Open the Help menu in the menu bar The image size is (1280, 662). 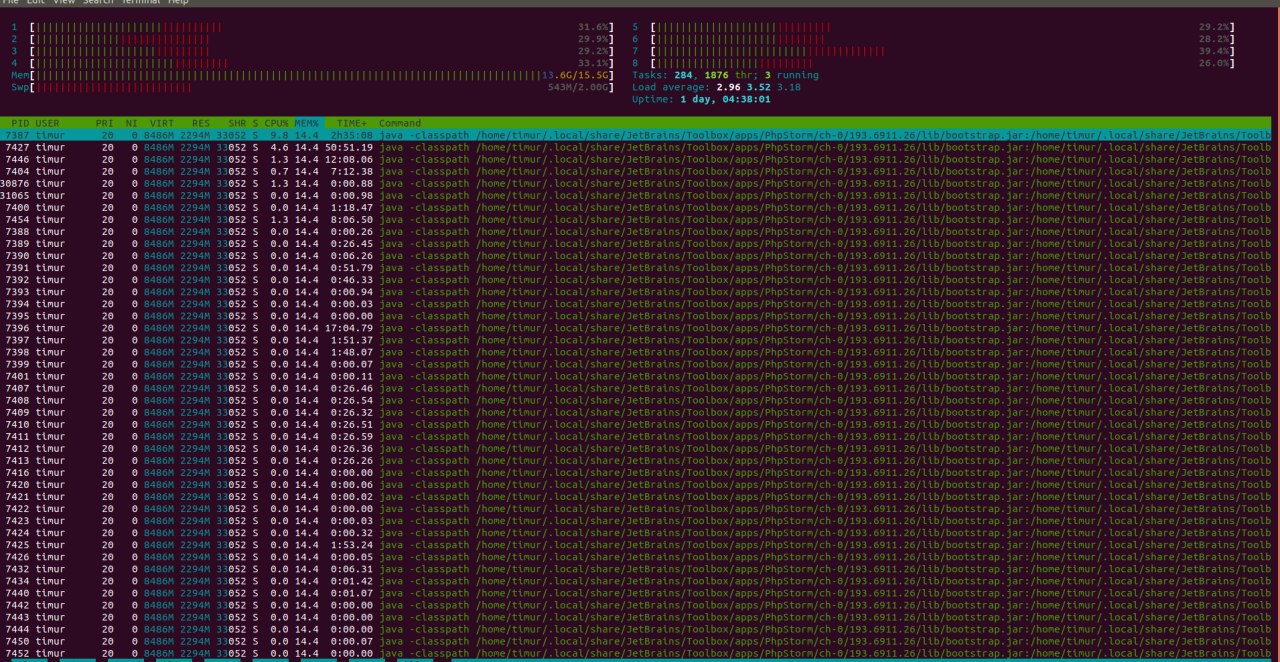178,3
